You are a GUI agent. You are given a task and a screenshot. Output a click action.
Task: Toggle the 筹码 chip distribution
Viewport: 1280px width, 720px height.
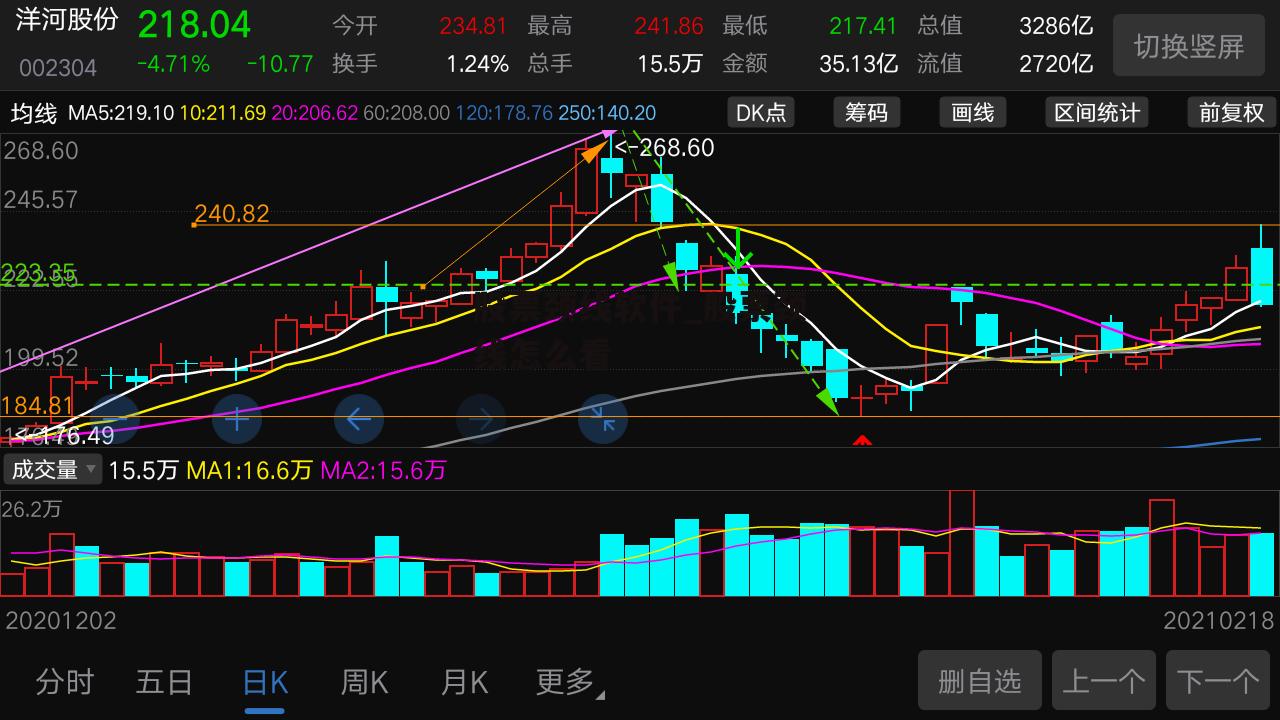tap(866, 113)
